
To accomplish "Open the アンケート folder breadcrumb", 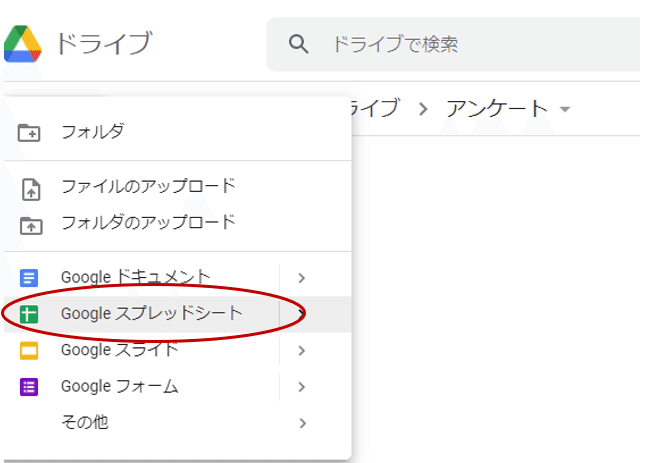I will coord(497,109).
